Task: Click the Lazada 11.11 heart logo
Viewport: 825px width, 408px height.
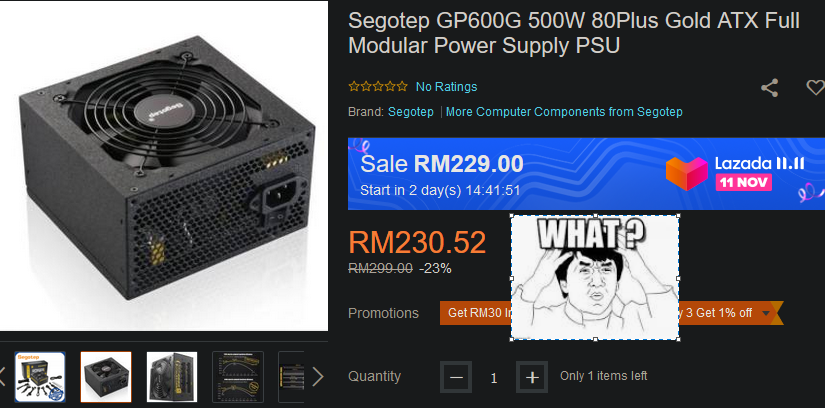Action: tap(685, 172)
